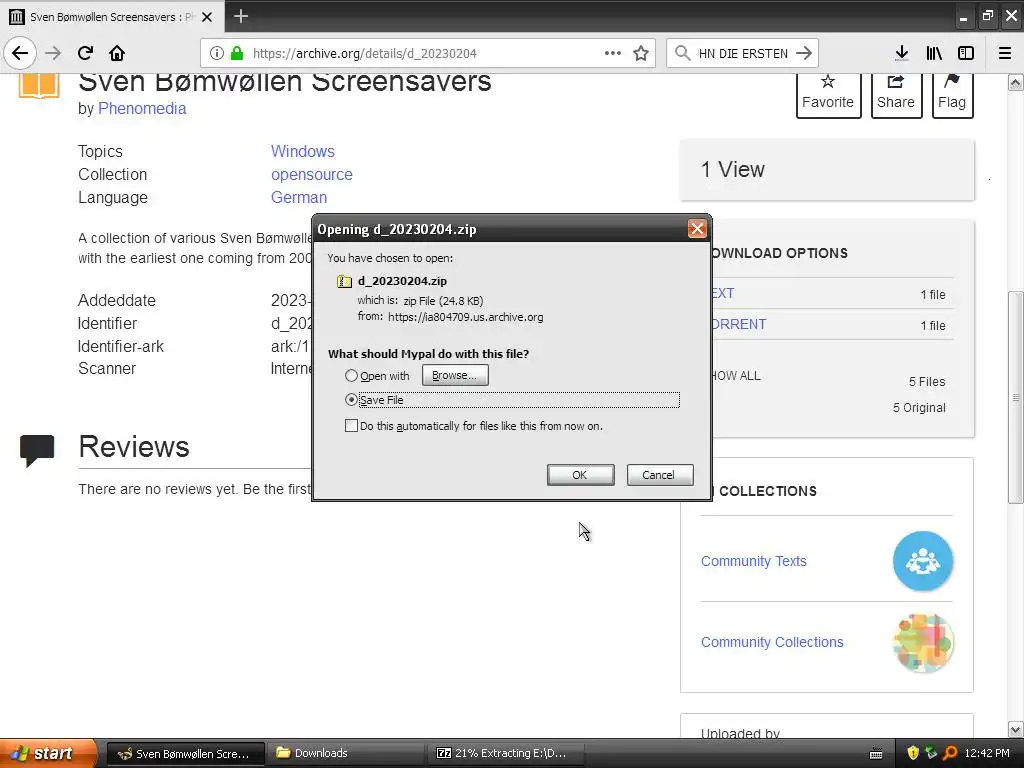Image resolution: width=1024 pixels, height=768 pixels.
Task: Click the vertical scrollbar thumb
Action: (x=1016, y=397)
